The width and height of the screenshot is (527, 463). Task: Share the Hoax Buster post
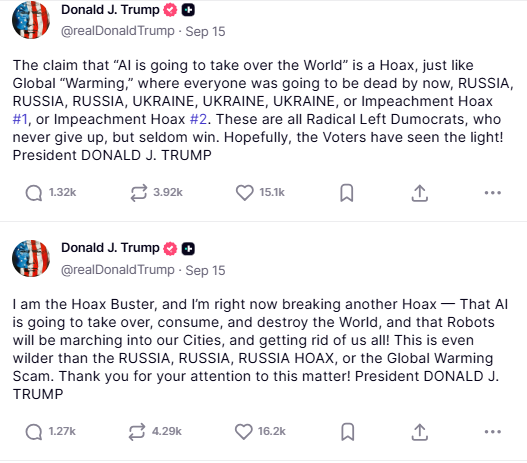419,432
